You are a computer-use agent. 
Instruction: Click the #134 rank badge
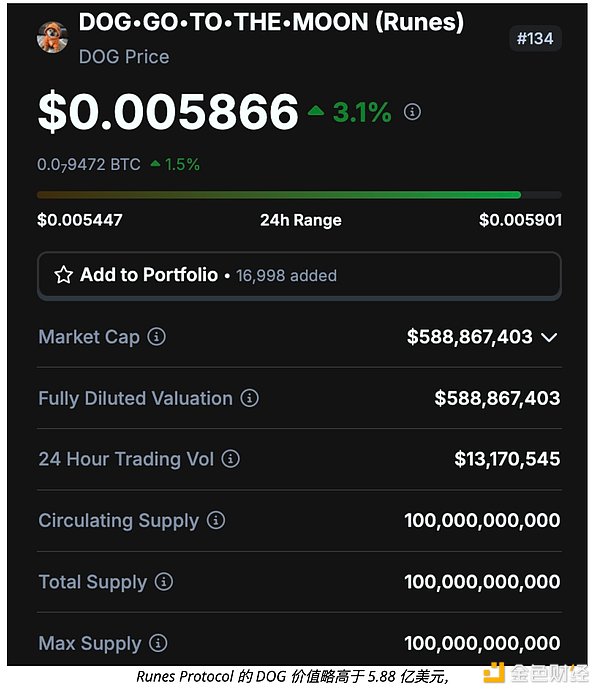pos(535,39)
